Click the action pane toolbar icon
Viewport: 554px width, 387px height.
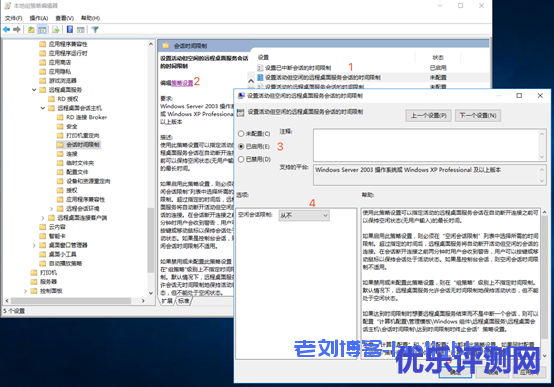81,30
